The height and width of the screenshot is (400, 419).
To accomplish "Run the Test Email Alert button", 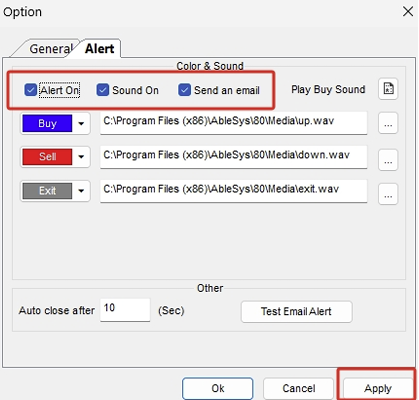I will click(296, 312).
